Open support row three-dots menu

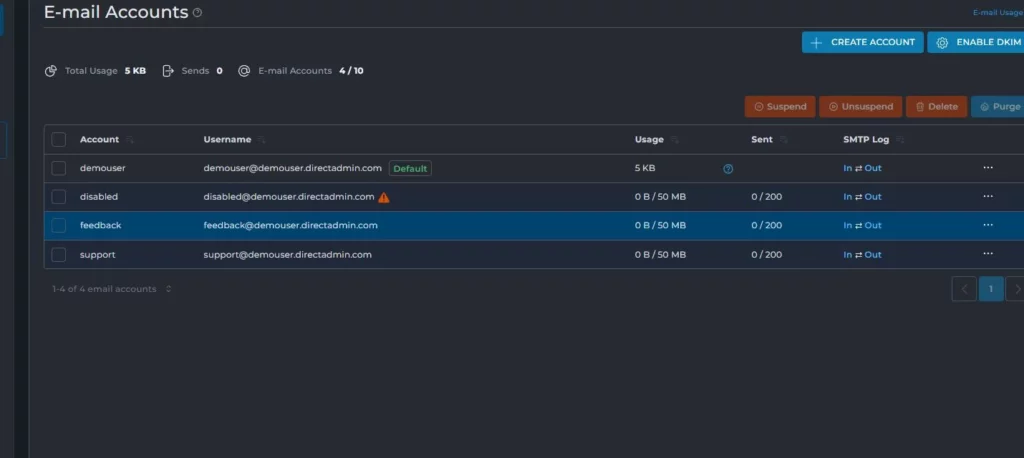(x=987, y=254)
